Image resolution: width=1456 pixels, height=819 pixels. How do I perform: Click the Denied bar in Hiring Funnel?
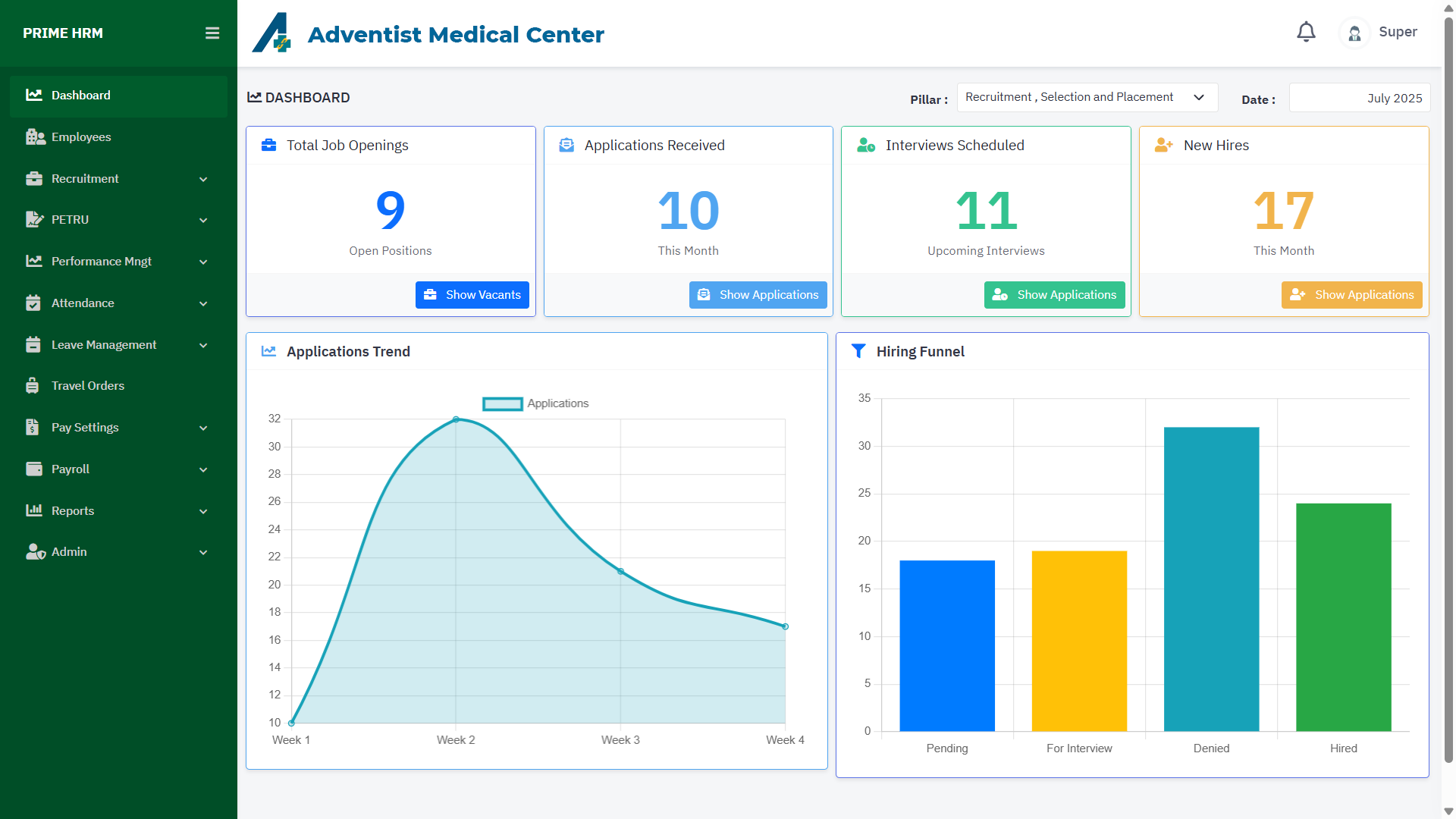[1211, 579]
